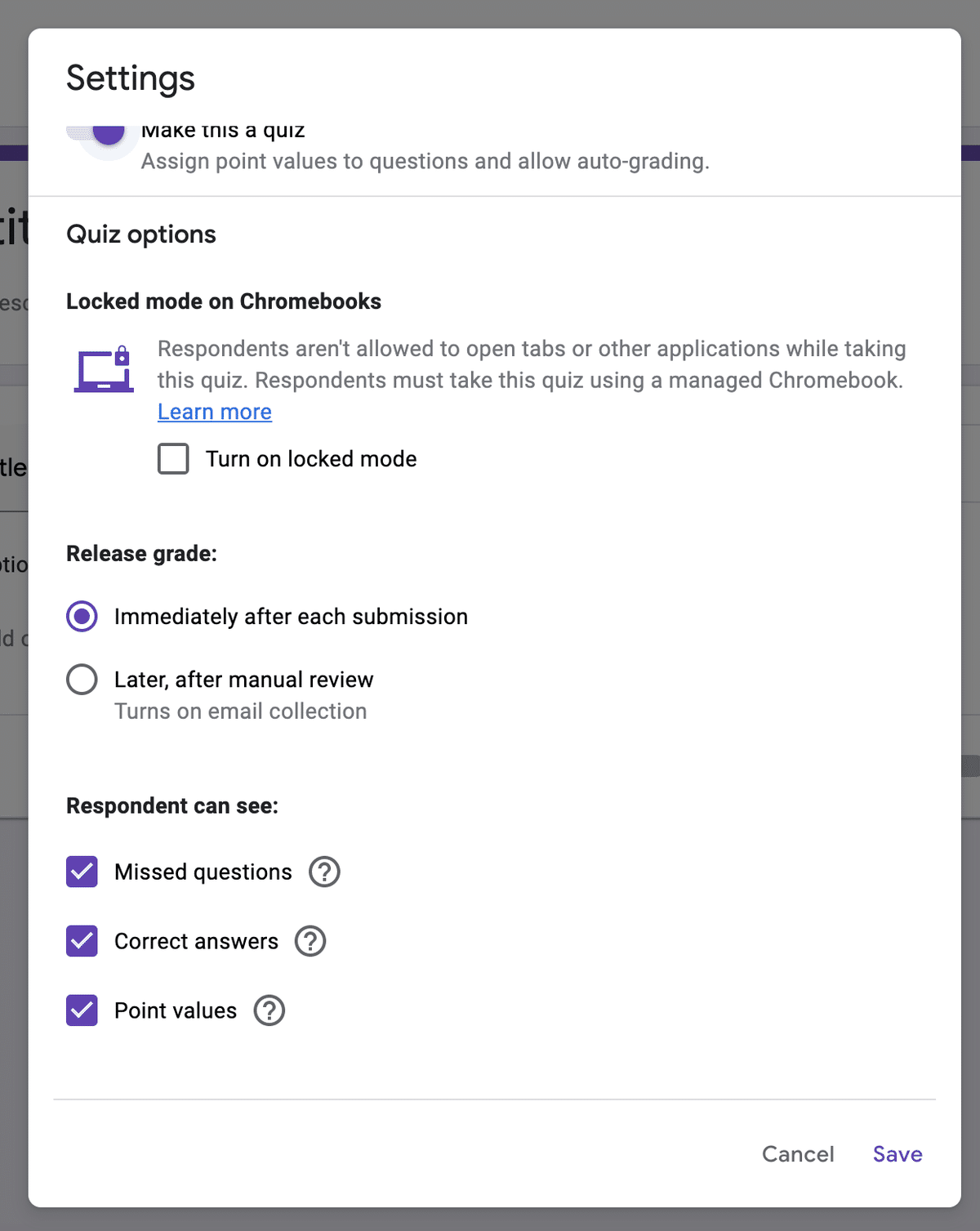Click the Locked mode on Chromebooks heading

[x=224, y=301]
